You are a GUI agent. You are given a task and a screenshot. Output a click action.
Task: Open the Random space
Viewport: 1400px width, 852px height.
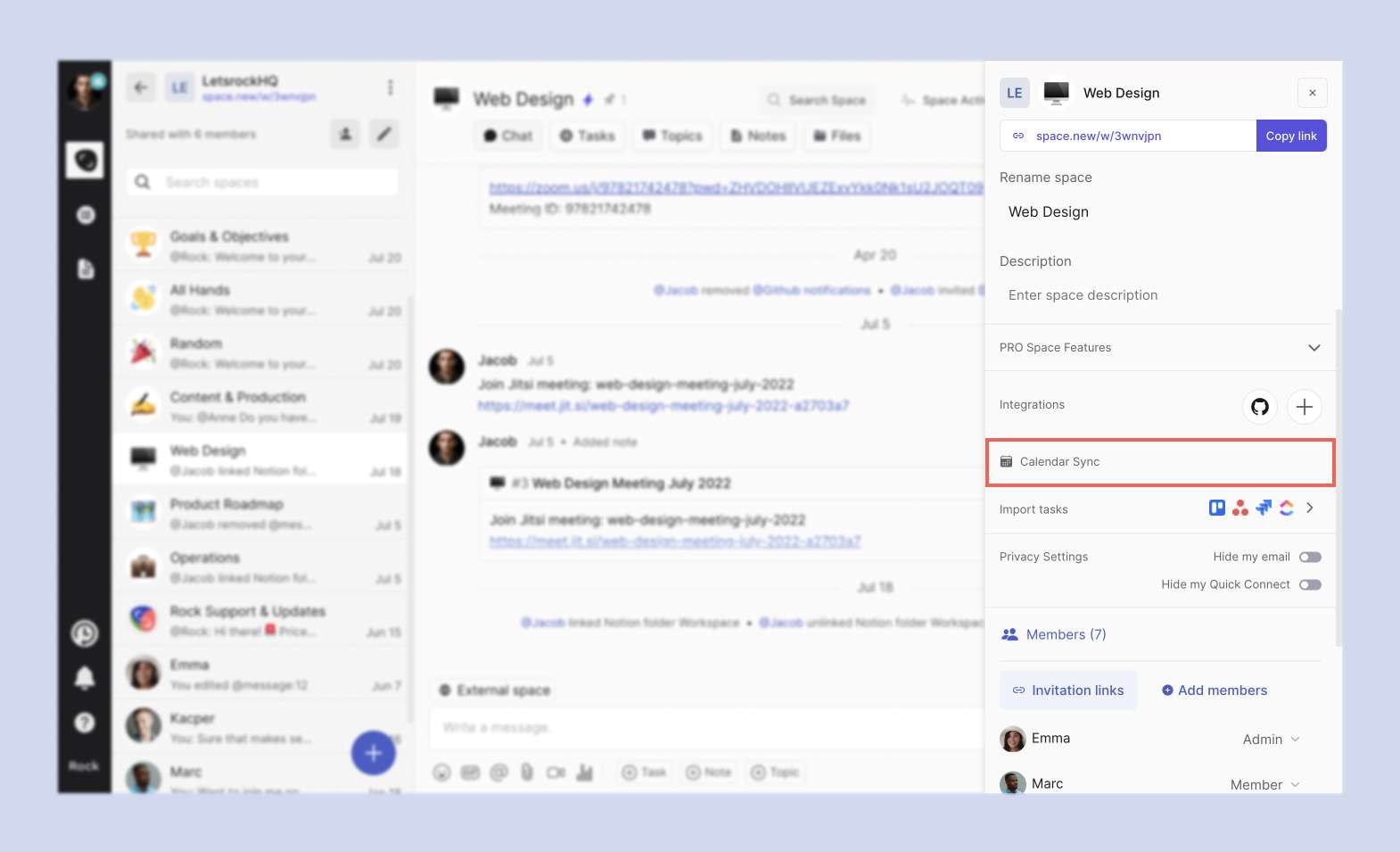click(260, 353)
